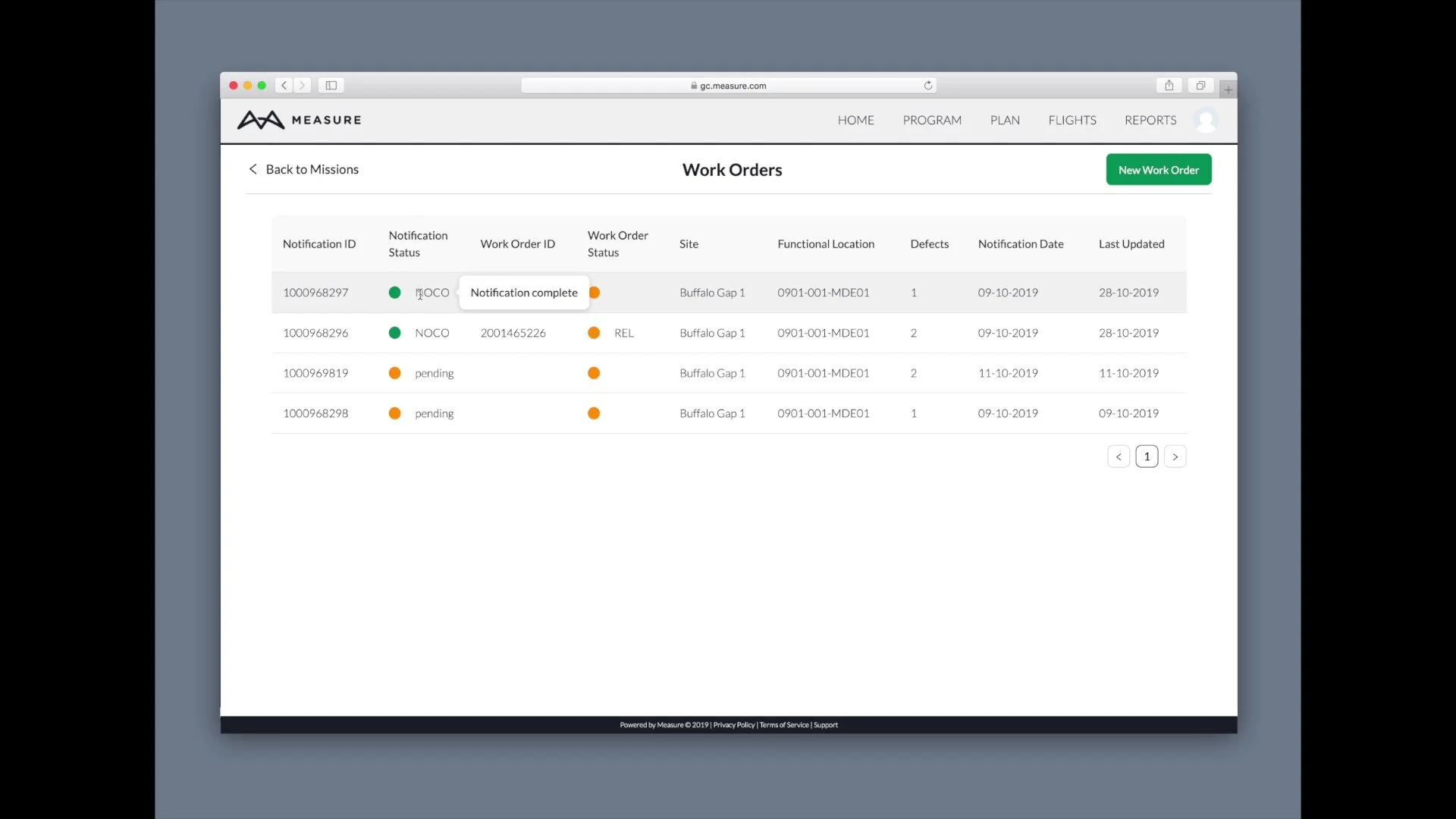Open the Privacy Policy footer link
The height and width of the screenshot is (819, 1456).
click(x=733, y=725)
